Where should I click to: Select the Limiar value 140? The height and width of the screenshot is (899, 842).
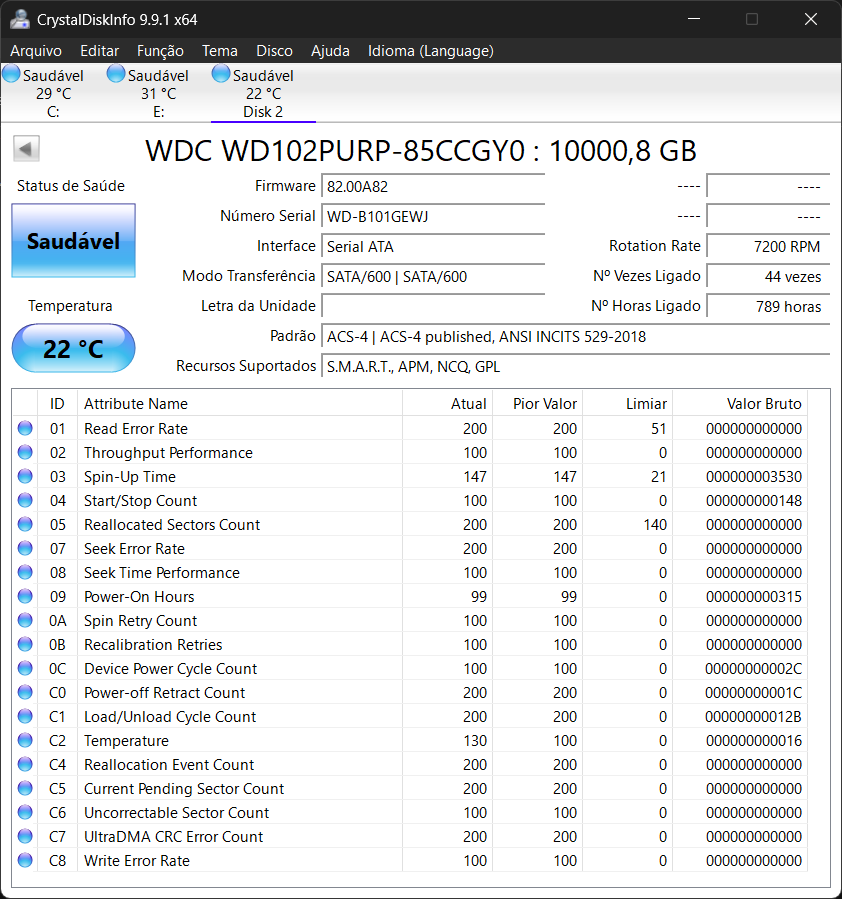pyautogui.click(x=655, y=525)
